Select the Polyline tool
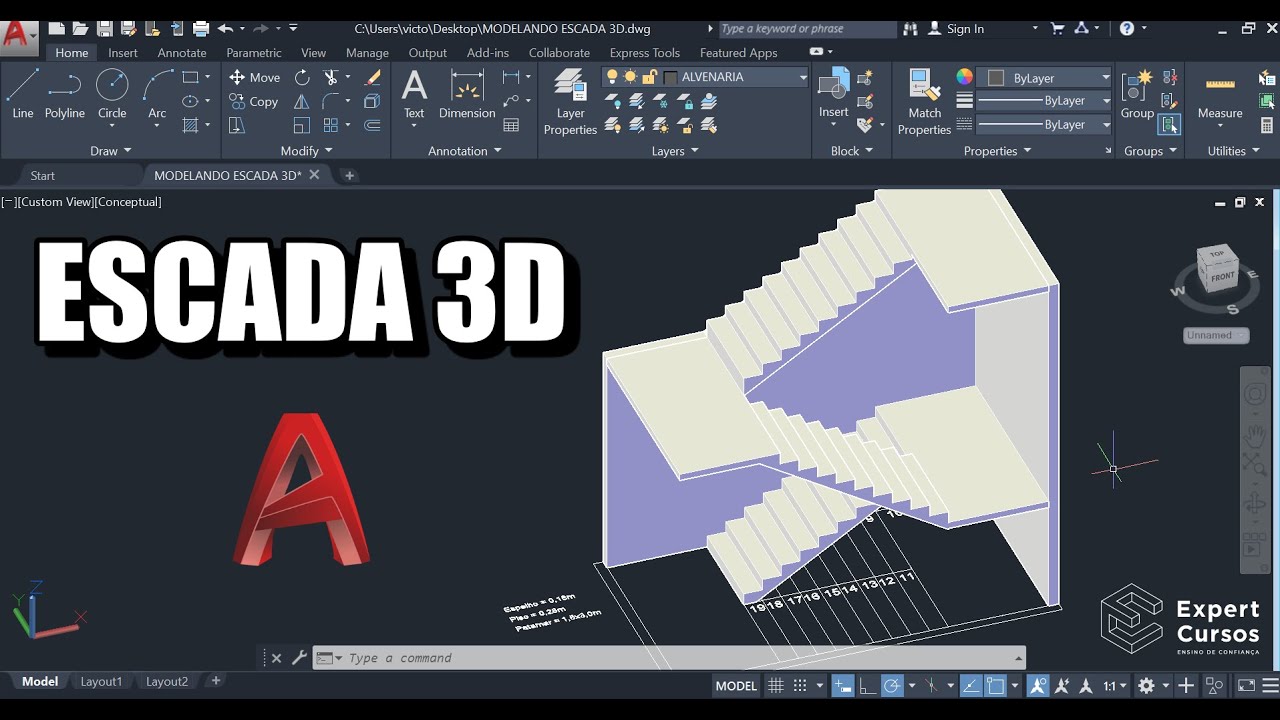Viewport: 1280px width, 720px height. pos(64,94)
